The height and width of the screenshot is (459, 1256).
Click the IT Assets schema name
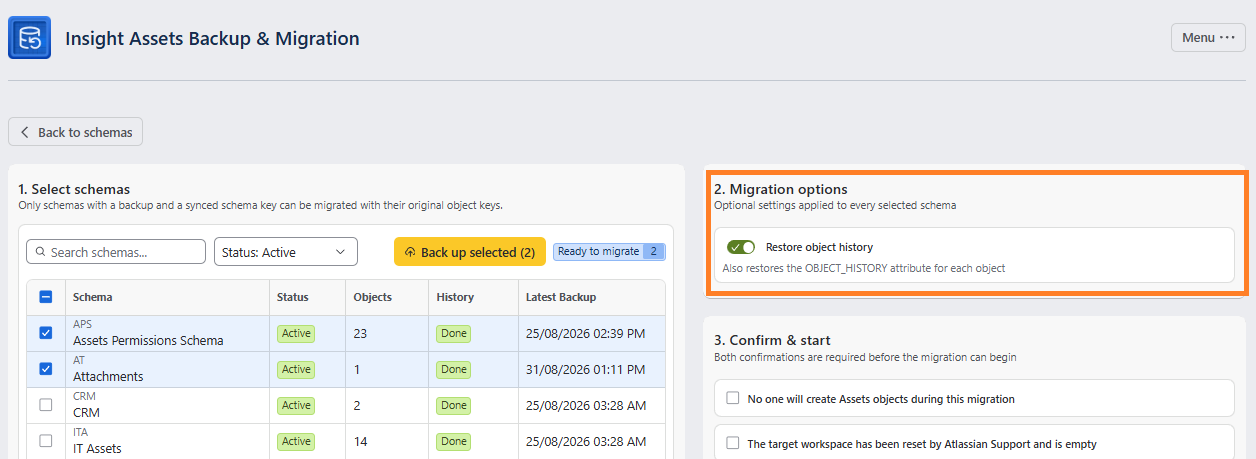(x=97, y=449)
